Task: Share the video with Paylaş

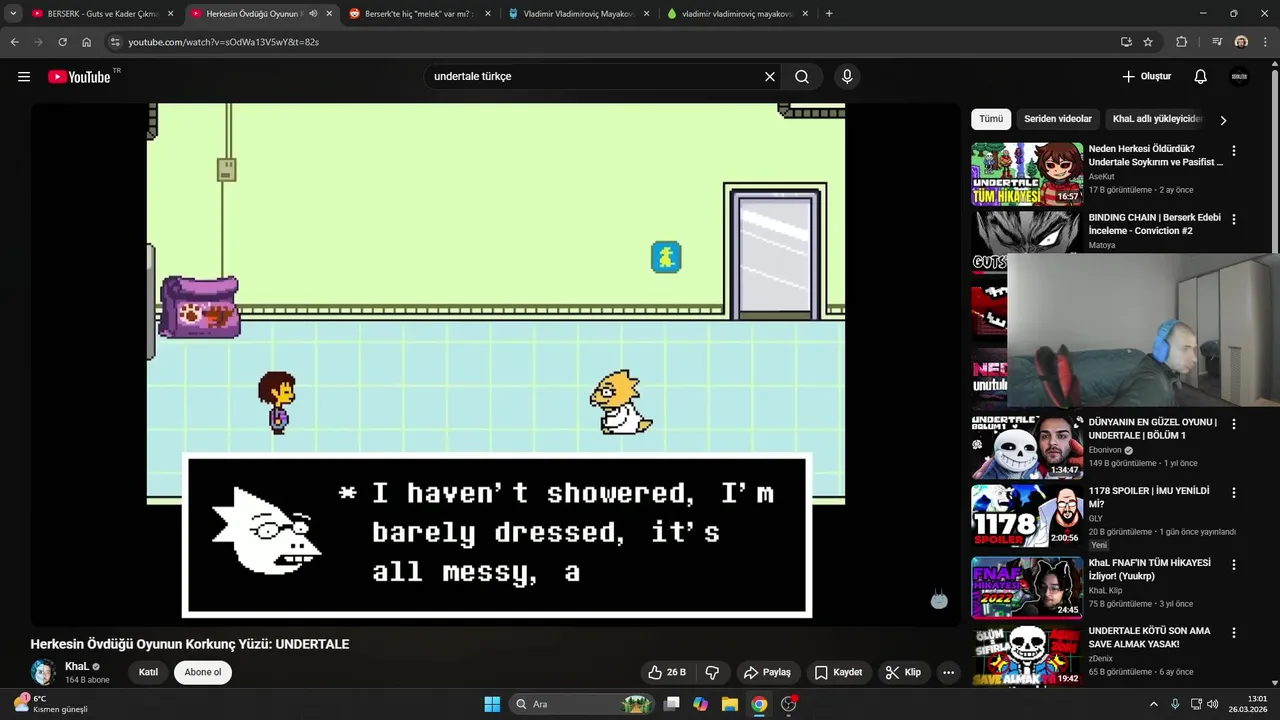Action: [x=768, y=672]
